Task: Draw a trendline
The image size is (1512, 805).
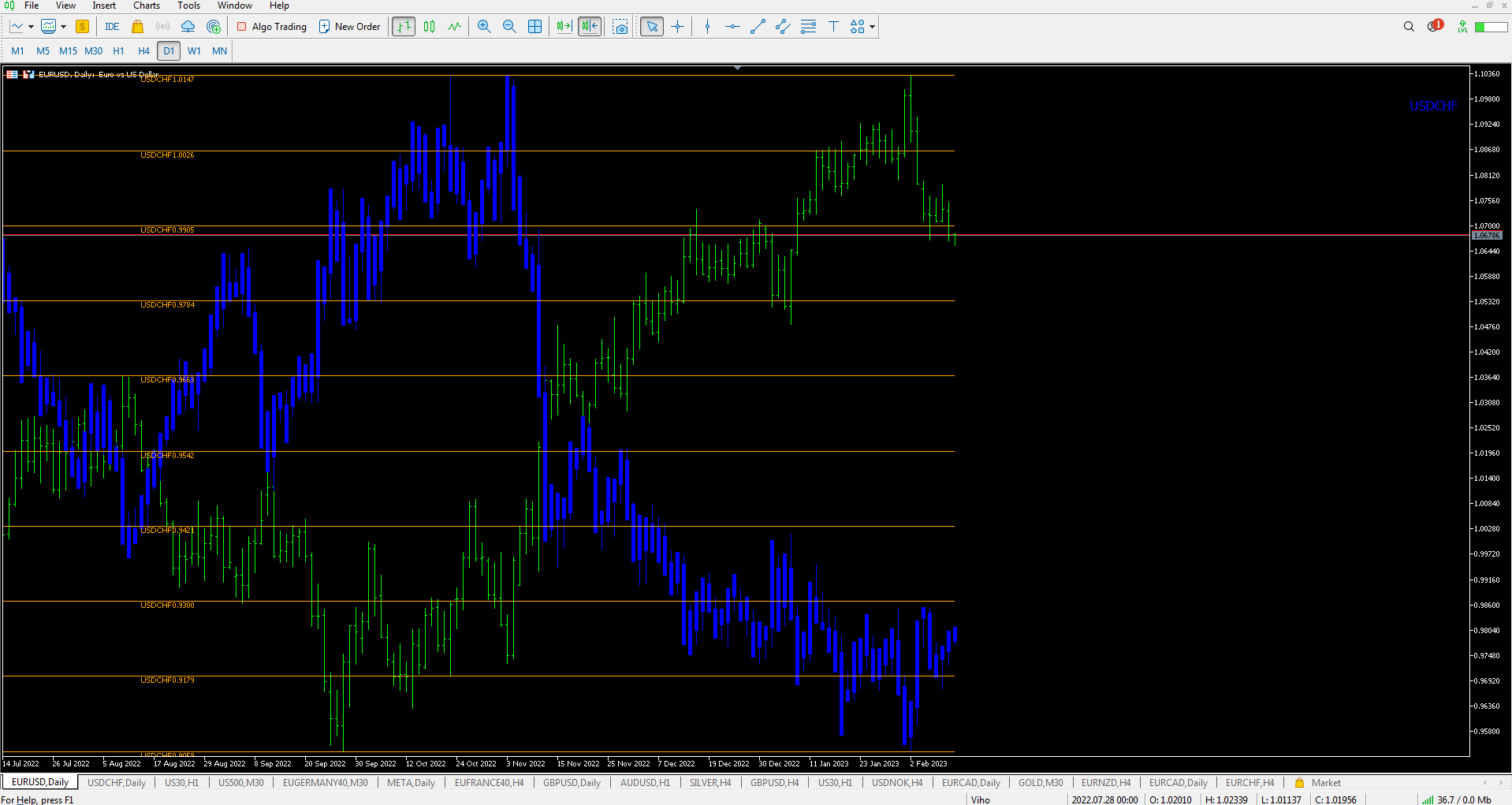Action: pyautogui.click(x=758, y=27)
